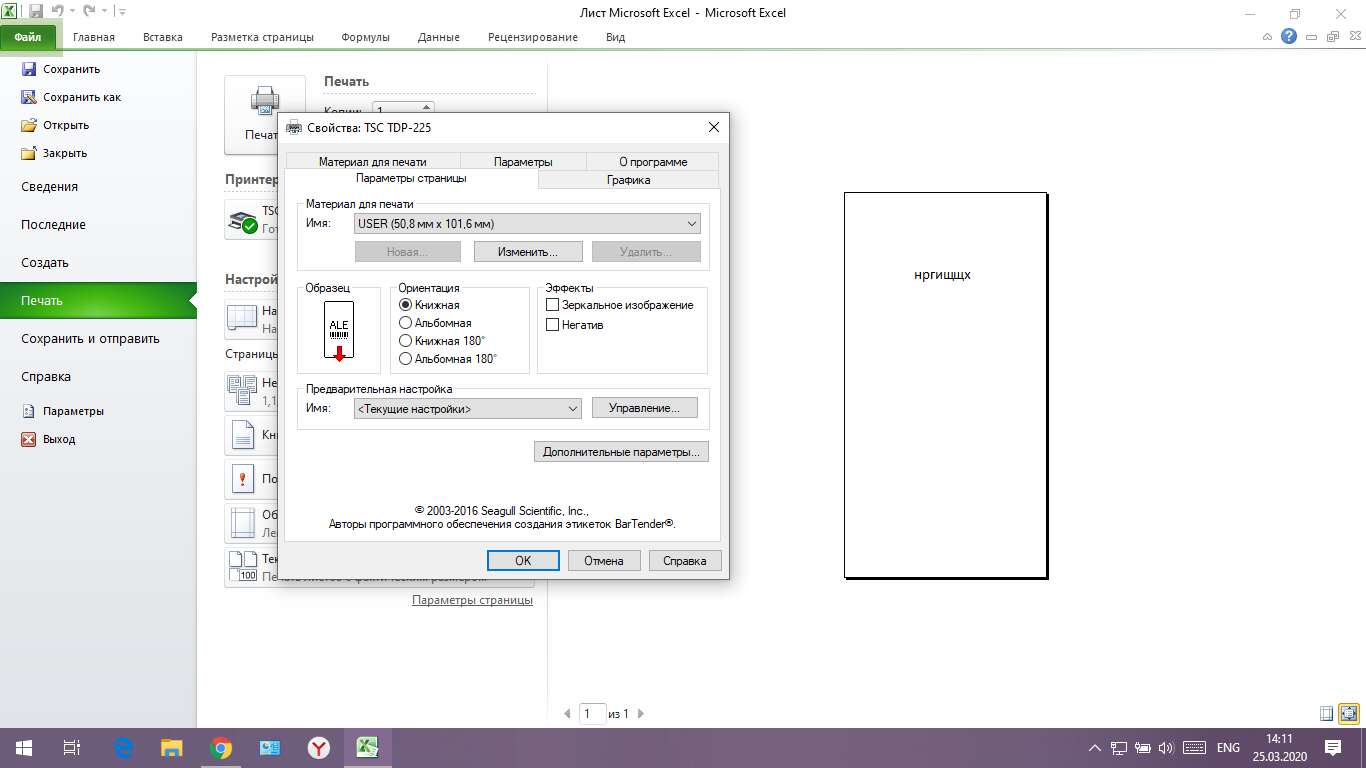This screenshot has width=1366, height=768.
Task: Click the Открыть folder icon
Action: 29,125
